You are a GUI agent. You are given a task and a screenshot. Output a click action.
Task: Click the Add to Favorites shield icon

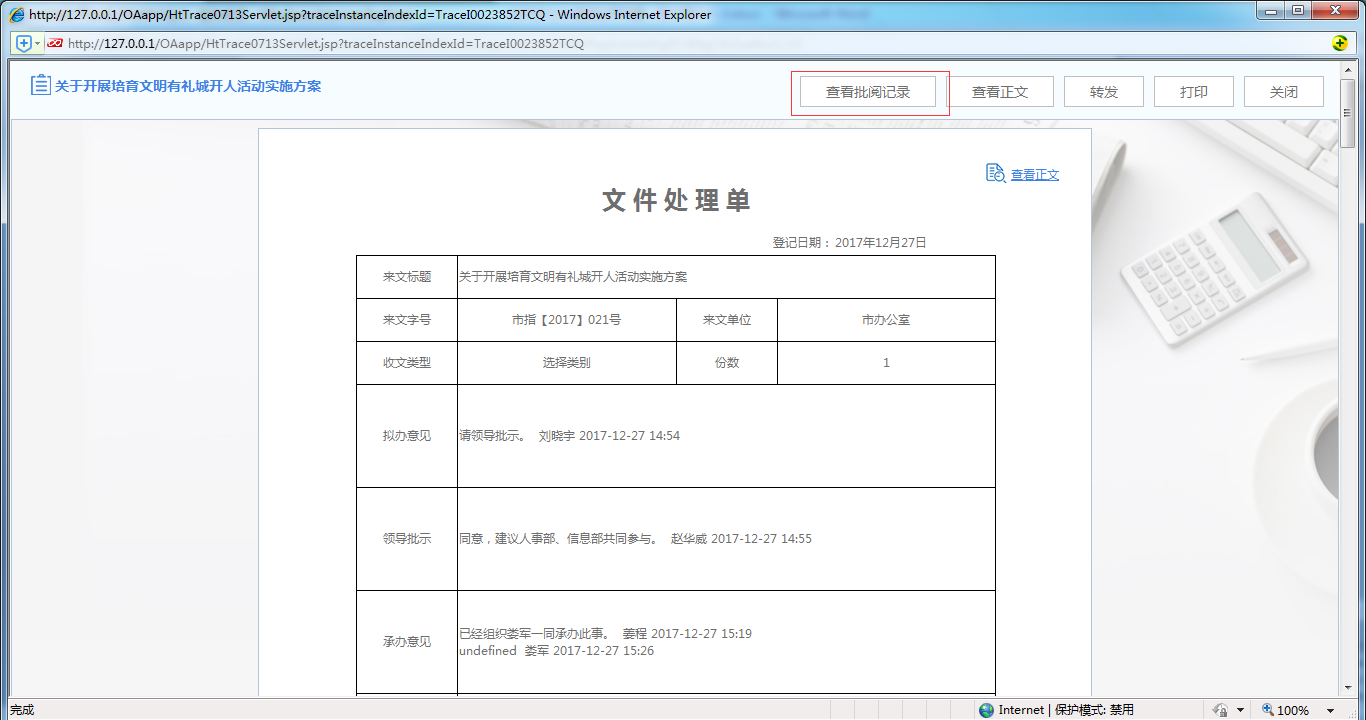[23, 44]
